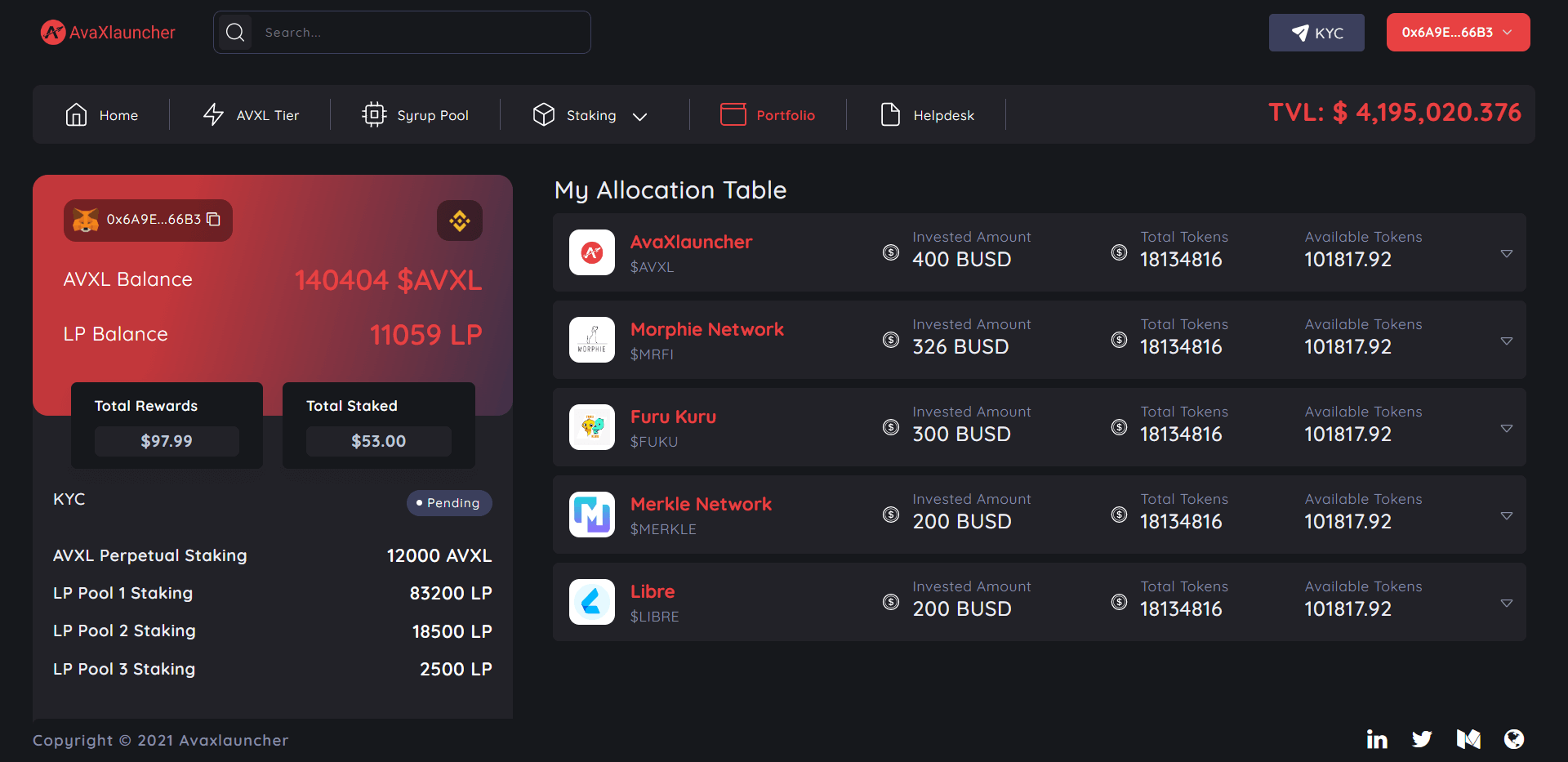Viewport: 1568px width, 762px height.
Task: Click the KYC button
Action: click(1316, 33)
